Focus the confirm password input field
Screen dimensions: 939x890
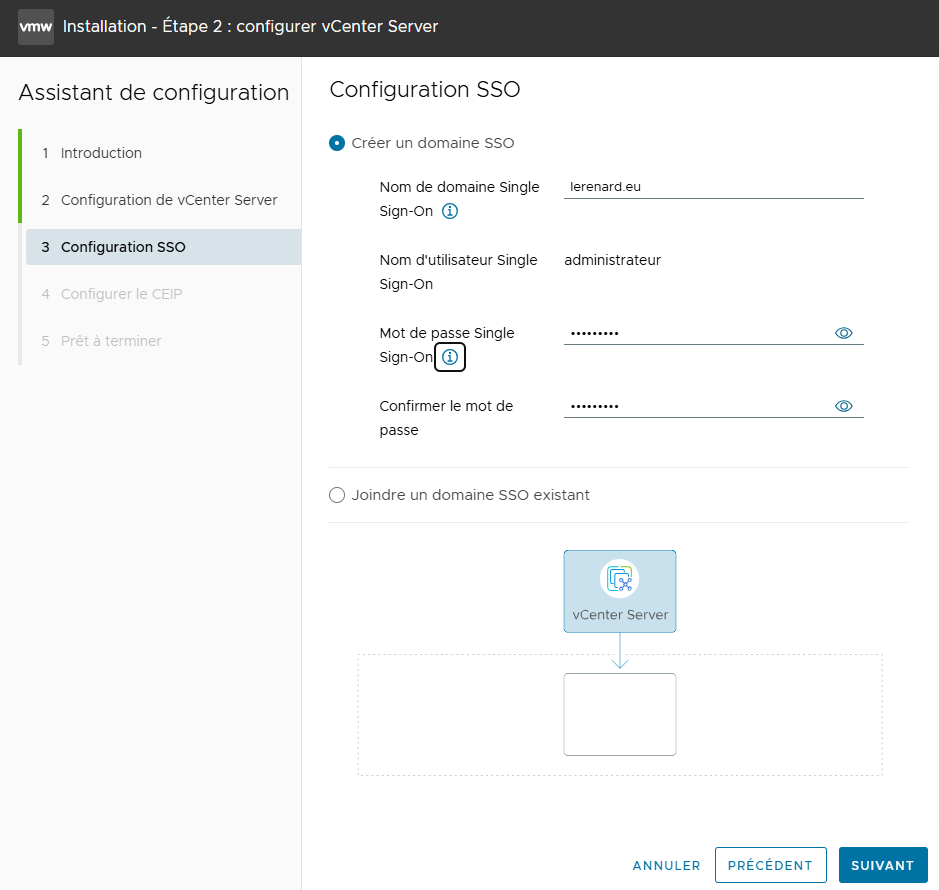coord(698,406)
